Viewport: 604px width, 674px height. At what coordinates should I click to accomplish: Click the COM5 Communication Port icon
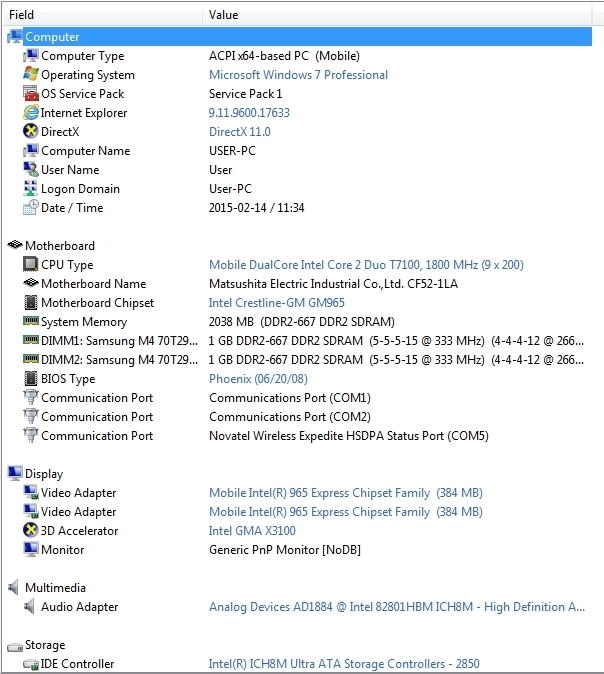coord(31,435)
